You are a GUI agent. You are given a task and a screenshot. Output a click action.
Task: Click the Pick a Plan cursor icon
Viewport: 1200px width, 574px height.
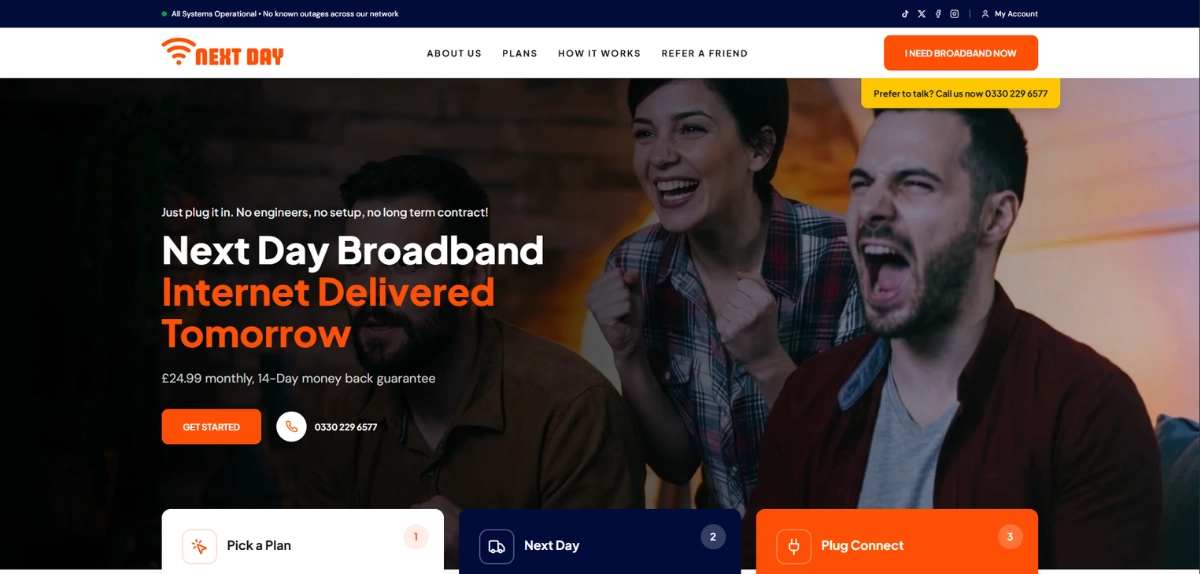(199, 546)
